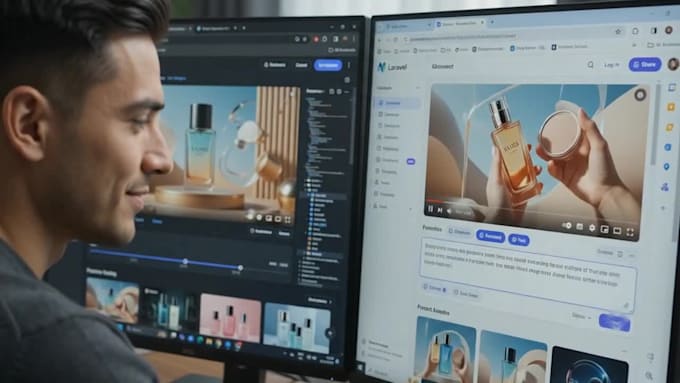Screen dimensions: 680x383
Task: Select the second smaller blue pill tab
Action: [519, 239]
